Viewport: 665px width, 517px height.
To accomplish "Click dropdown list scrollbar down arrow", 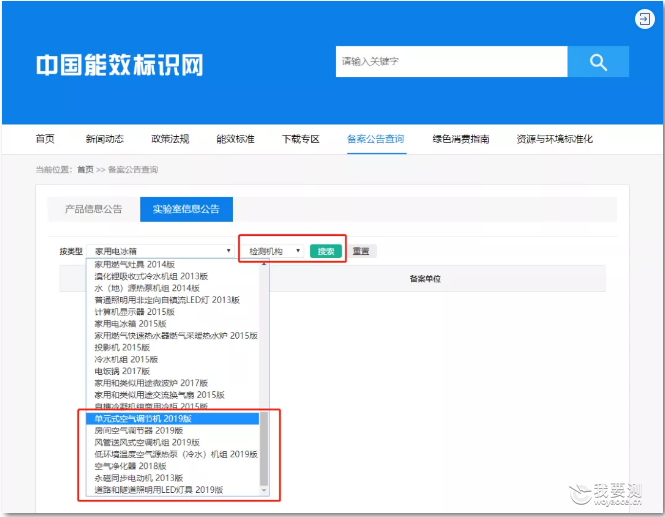I will (x=264, y=491).
